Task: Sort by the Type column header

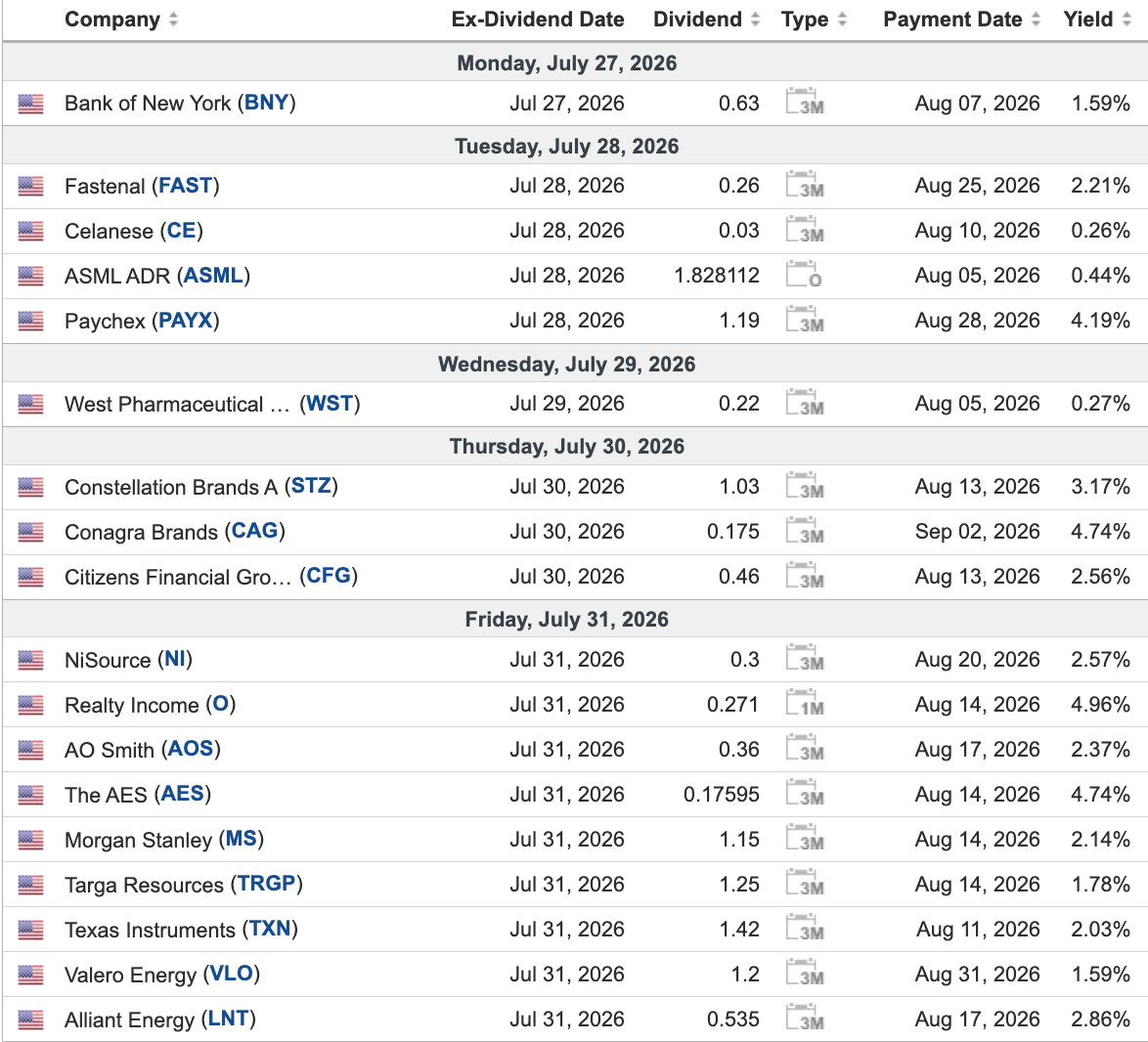Action: (814, 19)
